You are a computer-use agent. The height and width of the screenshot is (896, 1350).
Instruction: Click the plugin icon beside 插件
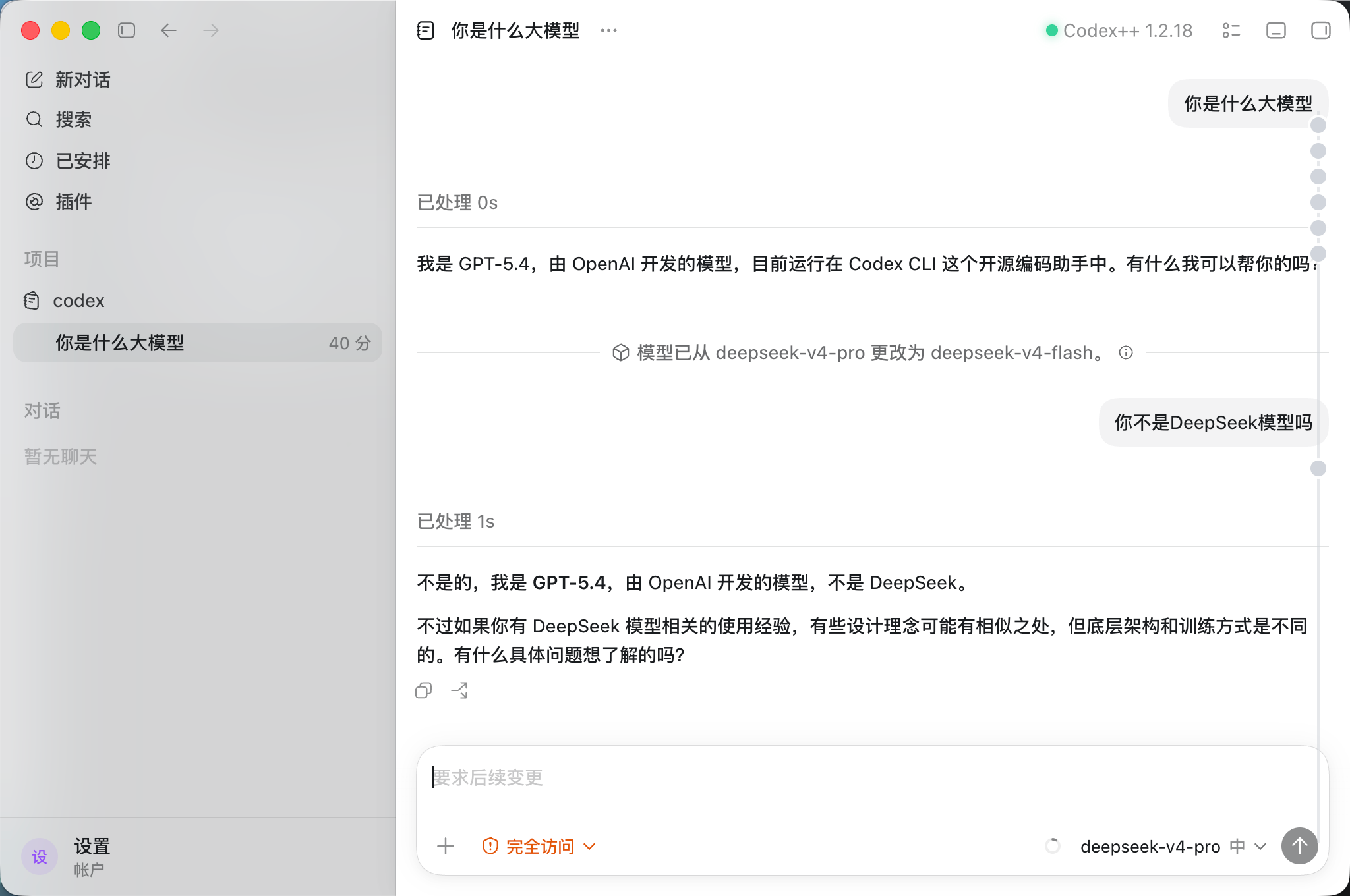click(34, 202)
